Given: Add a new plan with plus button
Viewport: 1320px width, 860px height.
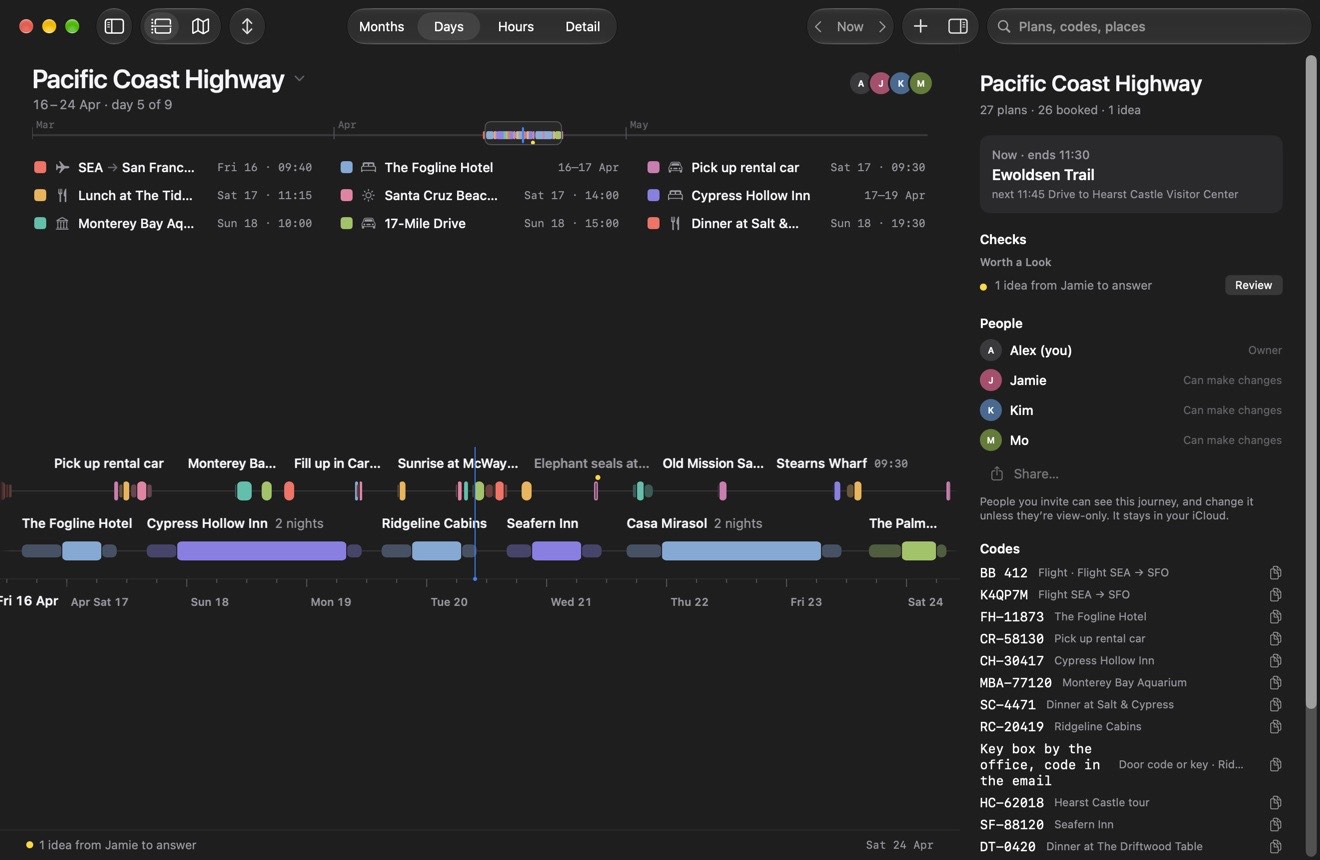Looking at the screenshot, I should [x=920, y=26].
